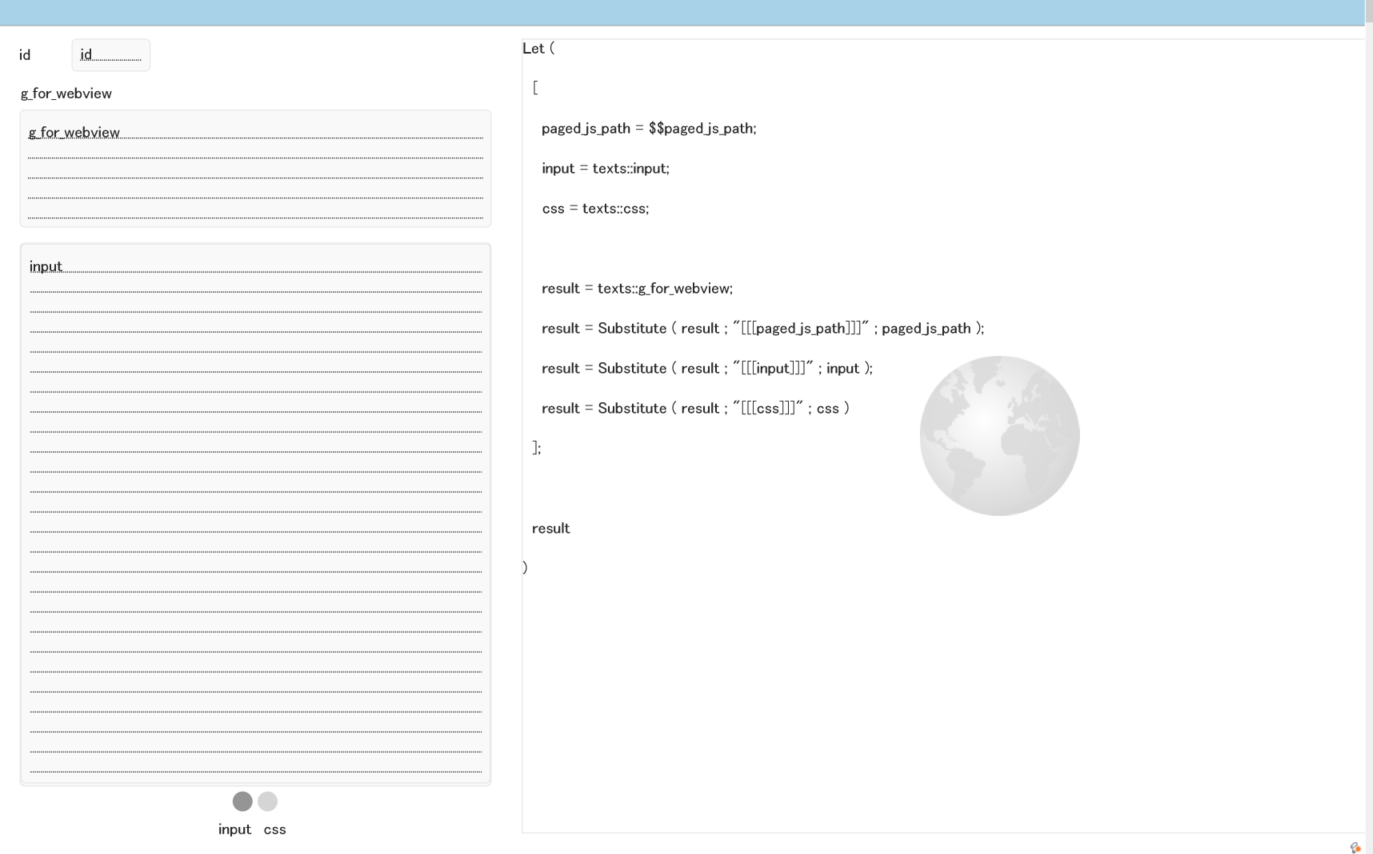The height and width of the screenshot is (854, 1373).
Task: Click the globe placeholder icon in the web viewer
Action: 998,435
